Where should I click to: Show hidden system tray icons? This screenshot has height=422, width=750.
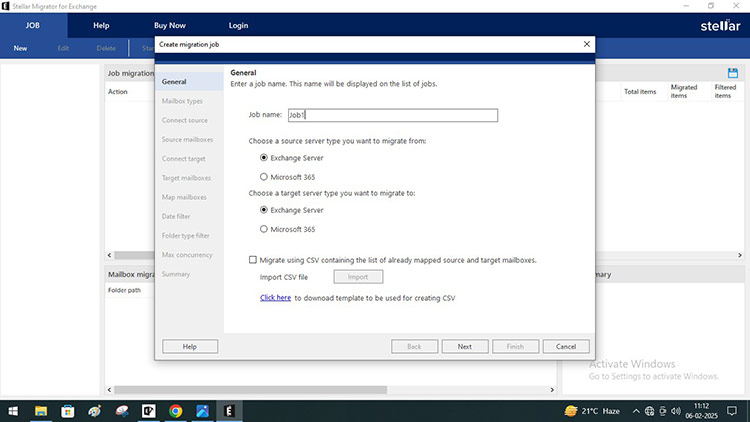pos(636,410)
